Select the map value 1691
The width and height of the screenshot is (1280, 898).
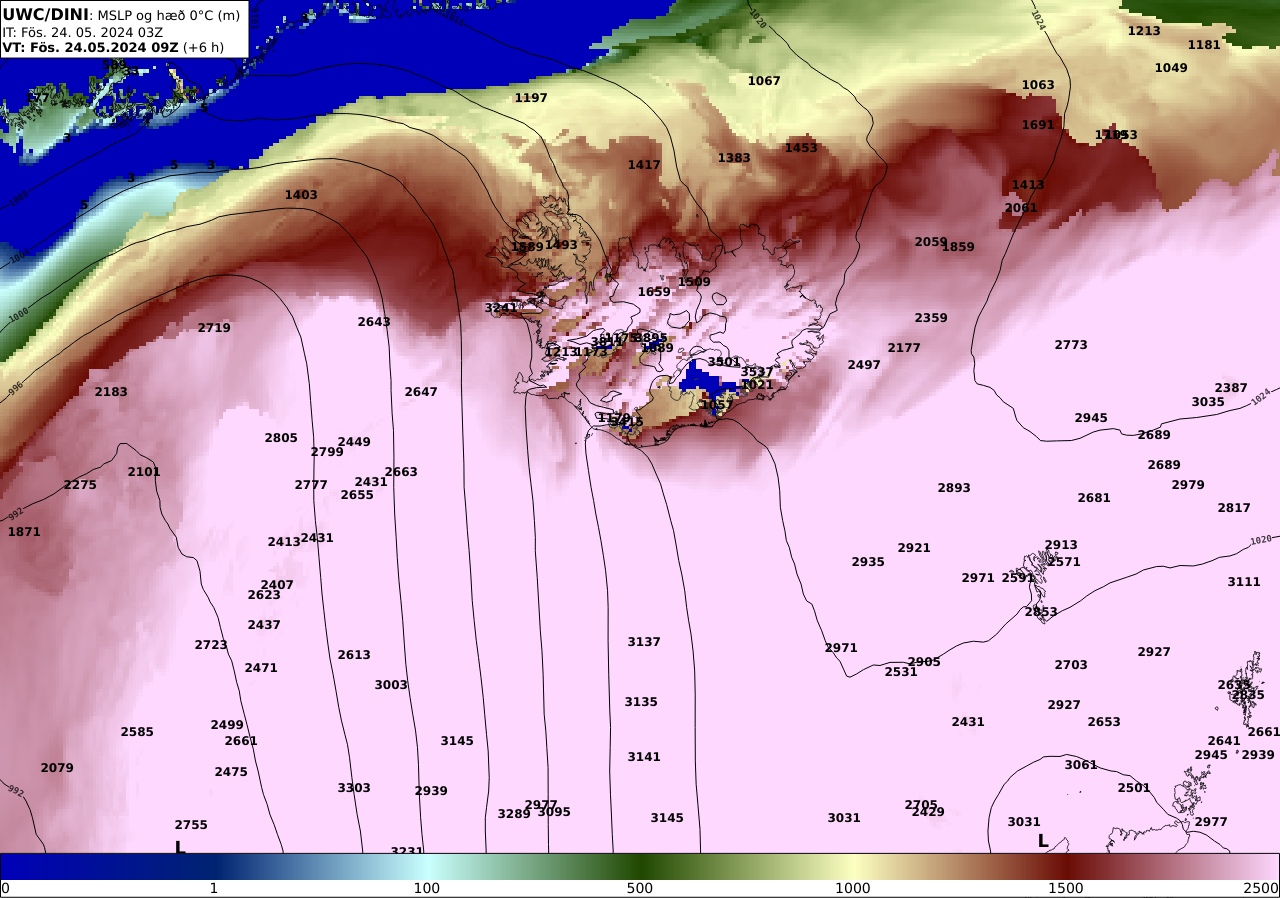click(x=1038, y=125)
